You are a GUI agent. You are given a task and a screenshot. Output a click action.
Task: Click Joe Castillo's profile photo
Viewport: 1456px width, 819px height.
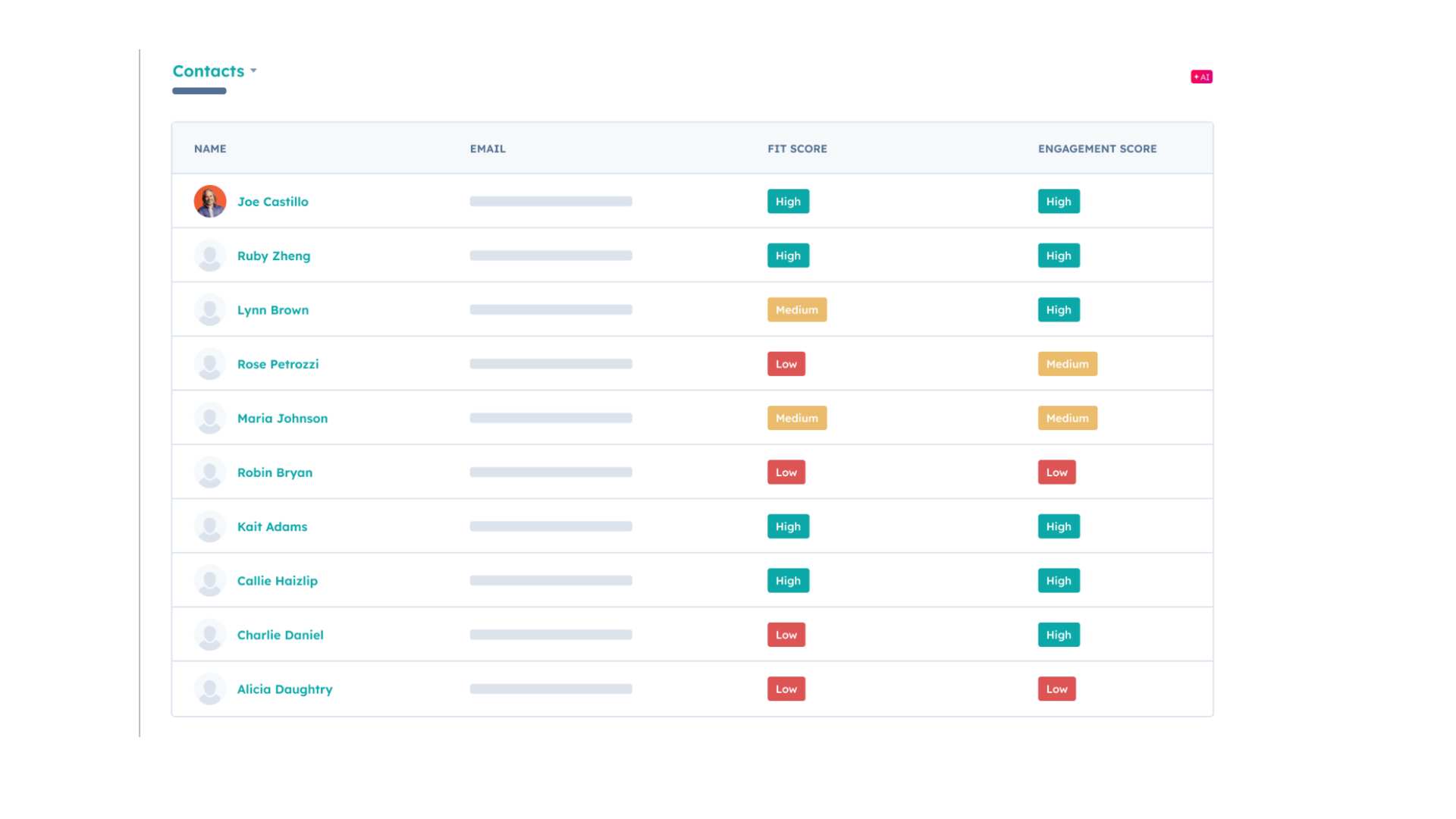[210, 202]
